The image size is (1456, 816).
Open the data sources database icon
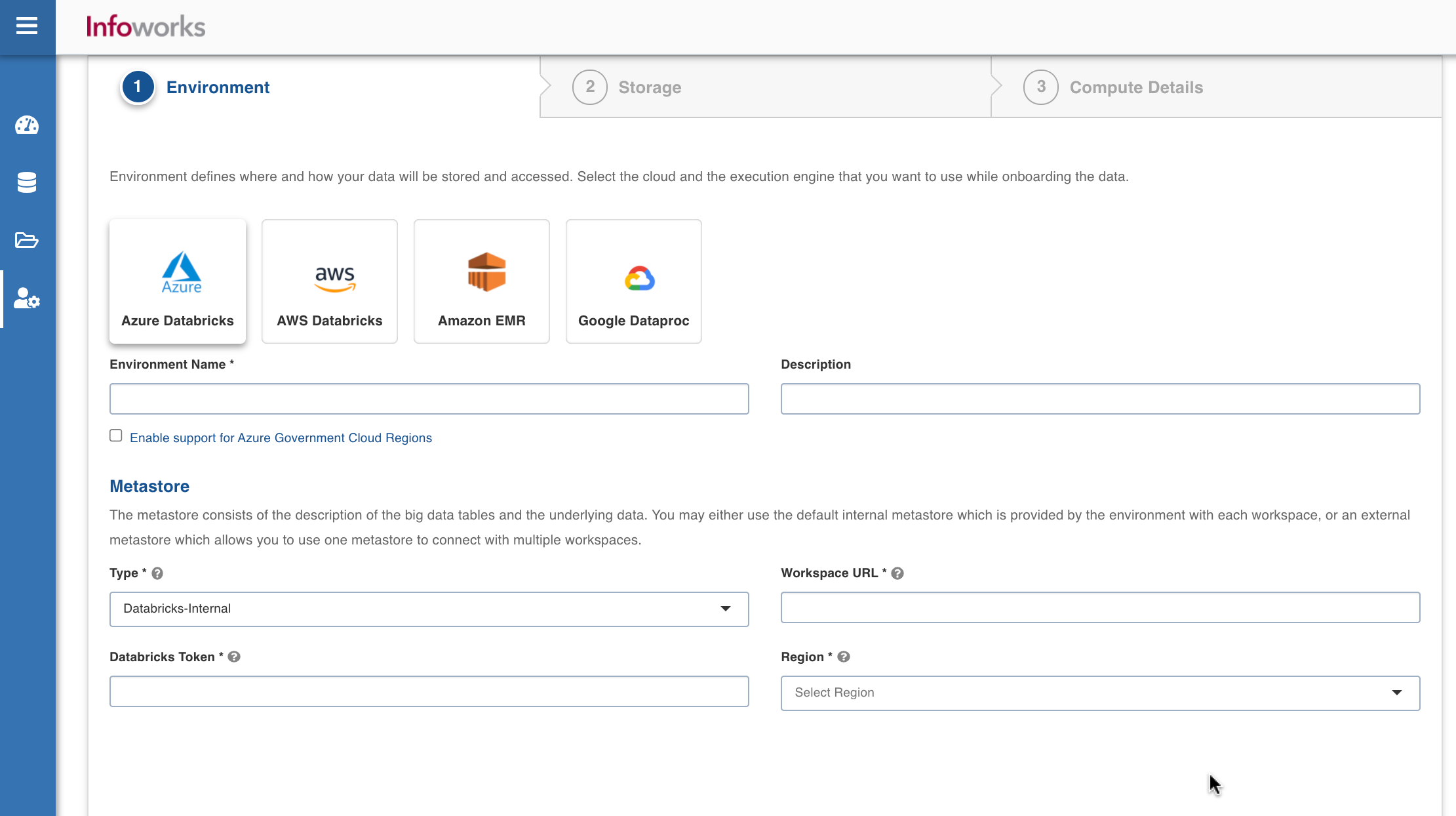[x=27, y=182]
